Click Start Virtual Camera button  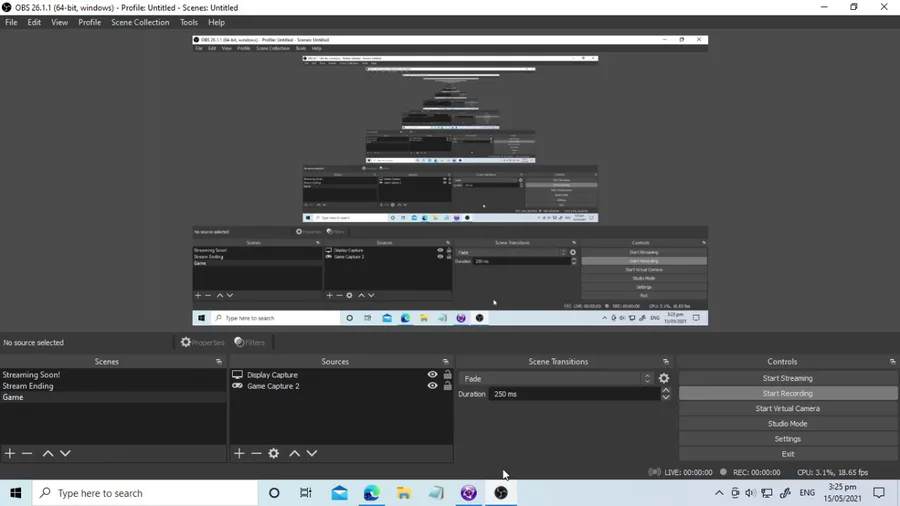[788, 408]
